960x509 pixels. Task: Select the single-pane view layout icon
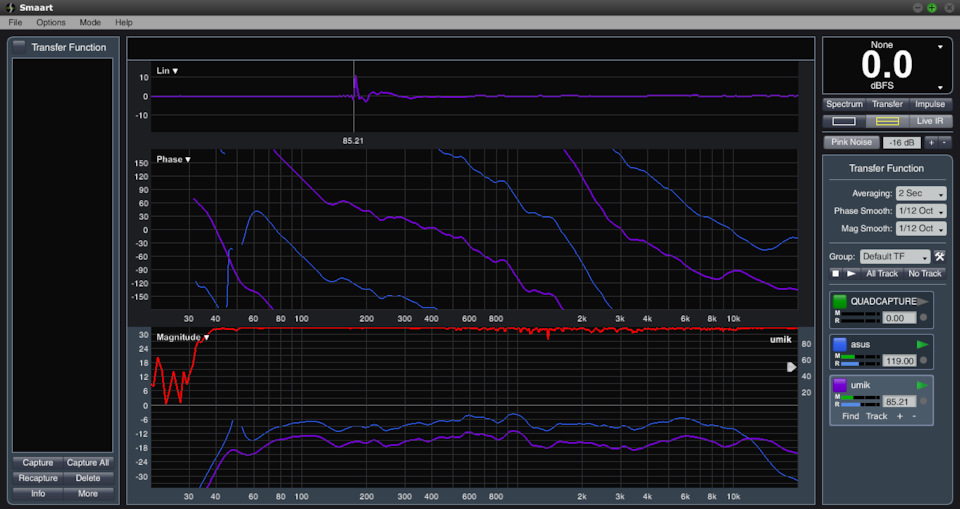pyautogui.click(x=843, y=121)
